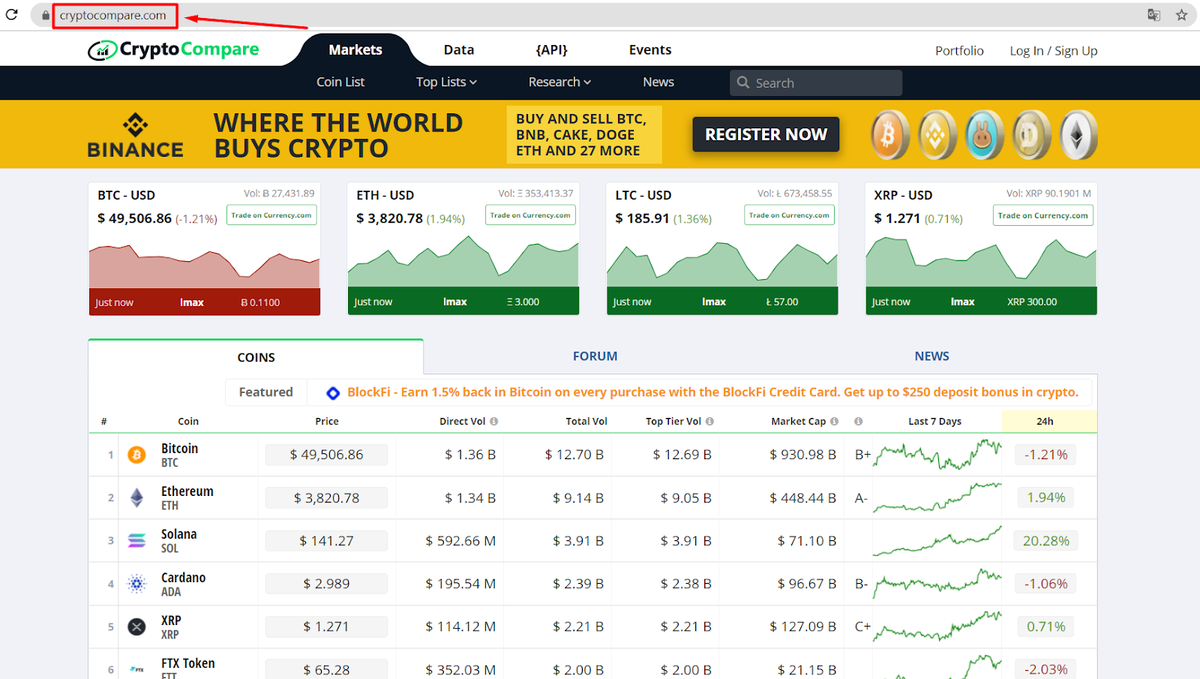Click info icon next to Direct Vol
Screen dimensions: 1200x679
pos(494,421)
